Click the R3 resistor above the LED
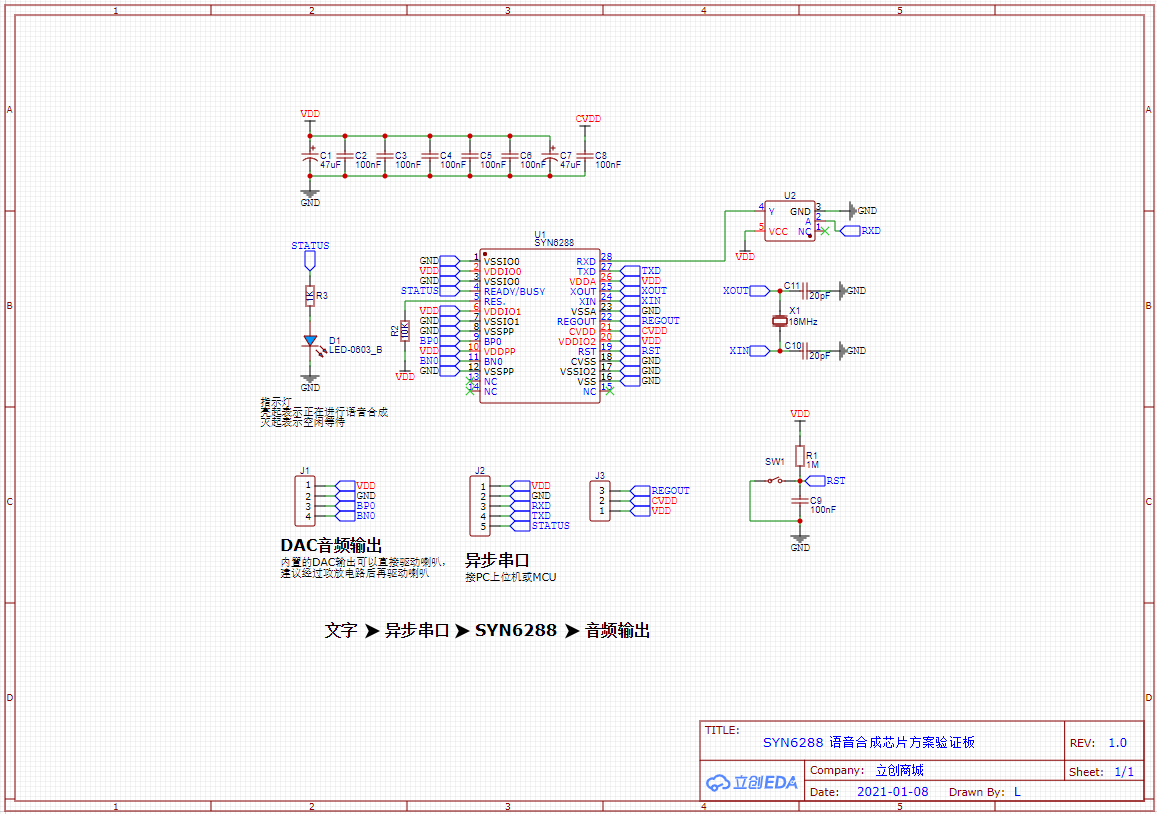Viewport: 1157px width, 814px height. coord(310,296)
